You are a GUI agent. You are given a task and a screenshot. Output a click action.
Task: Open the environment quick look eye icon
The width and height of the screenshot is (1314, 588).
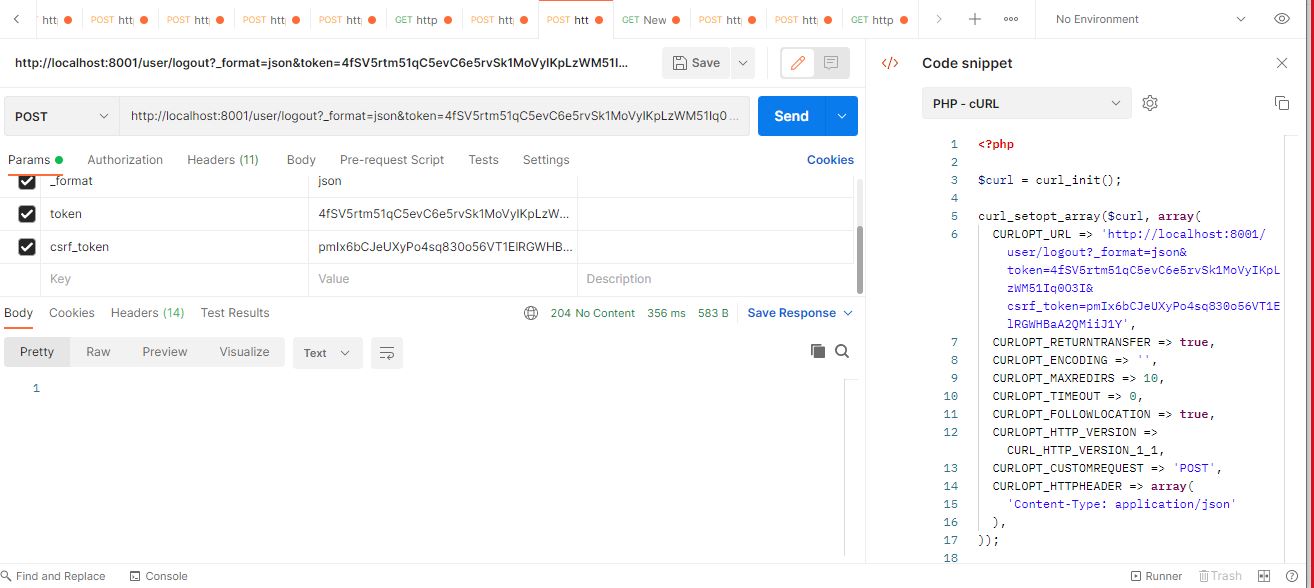click(1282, 18)
